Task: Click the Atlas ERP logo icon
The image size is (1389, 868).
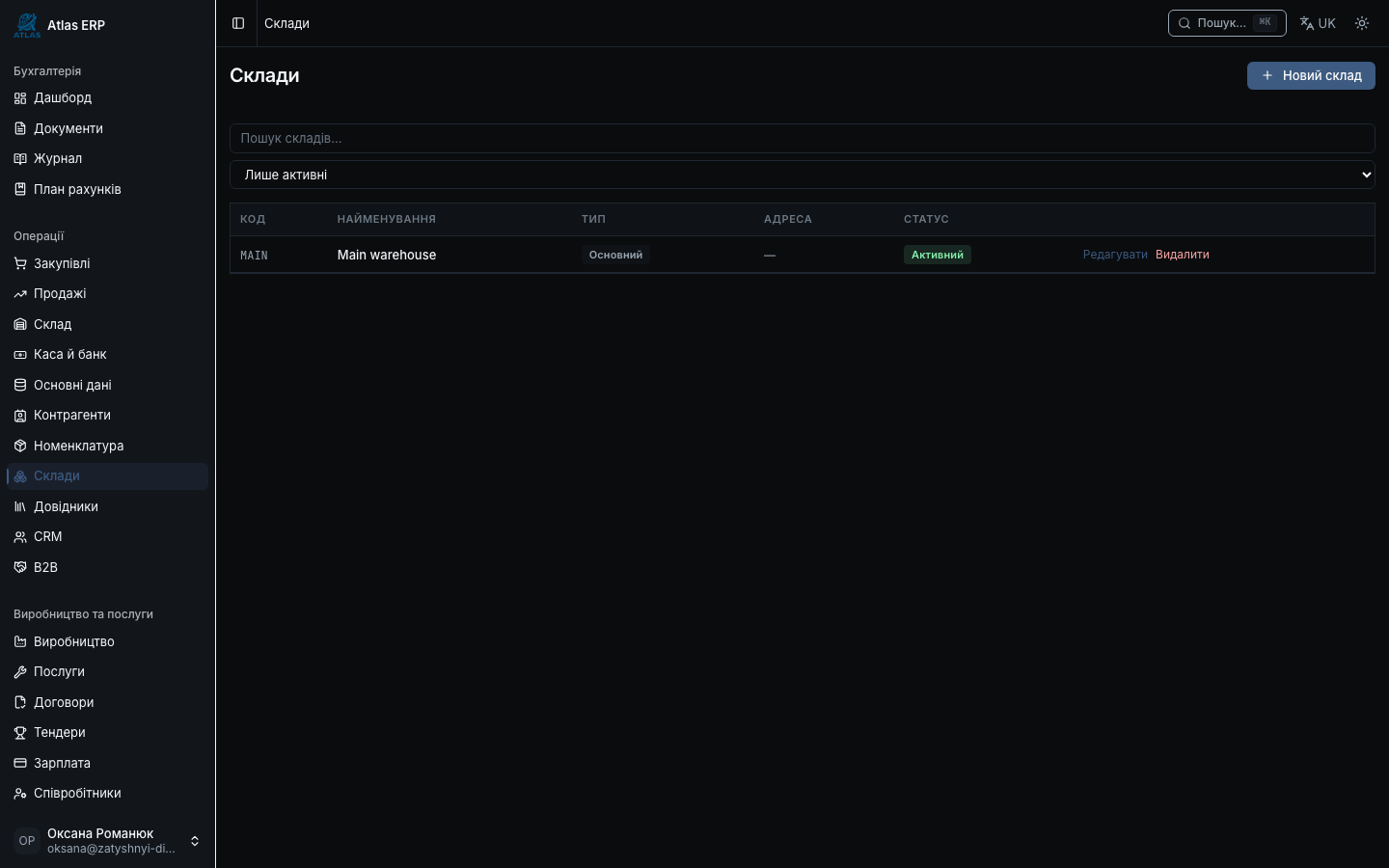Action: (x=27, y=25)
